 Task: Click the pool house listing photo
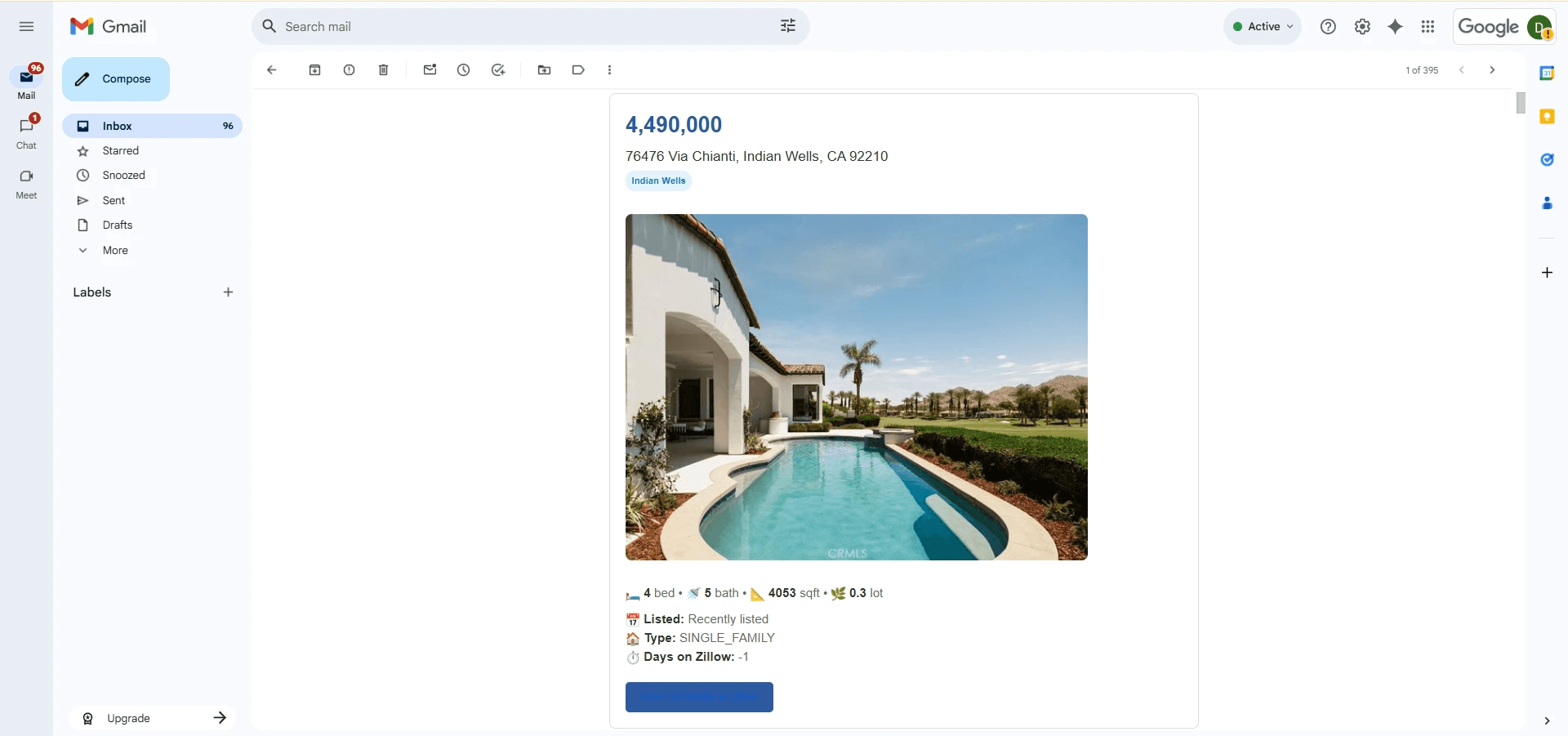856,387
